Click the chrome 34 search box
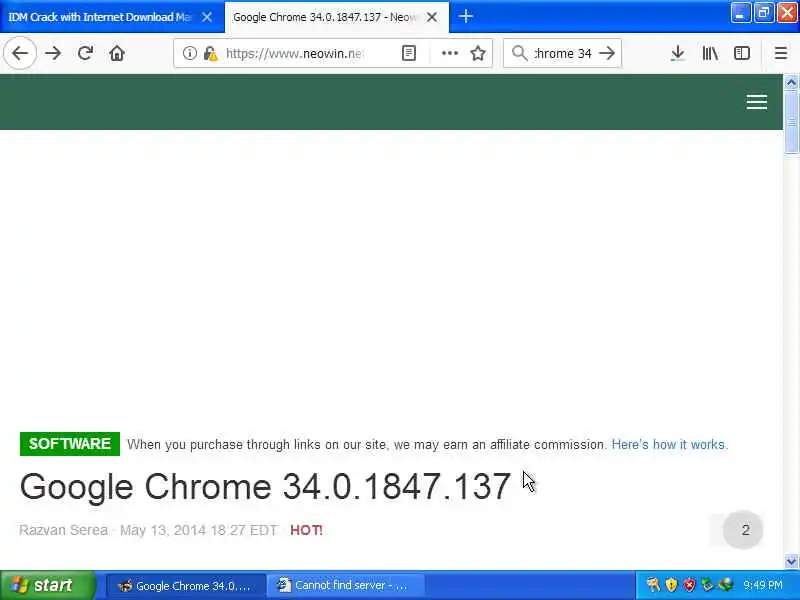This screenshot has width=800, height=600. tap(563, 53)
